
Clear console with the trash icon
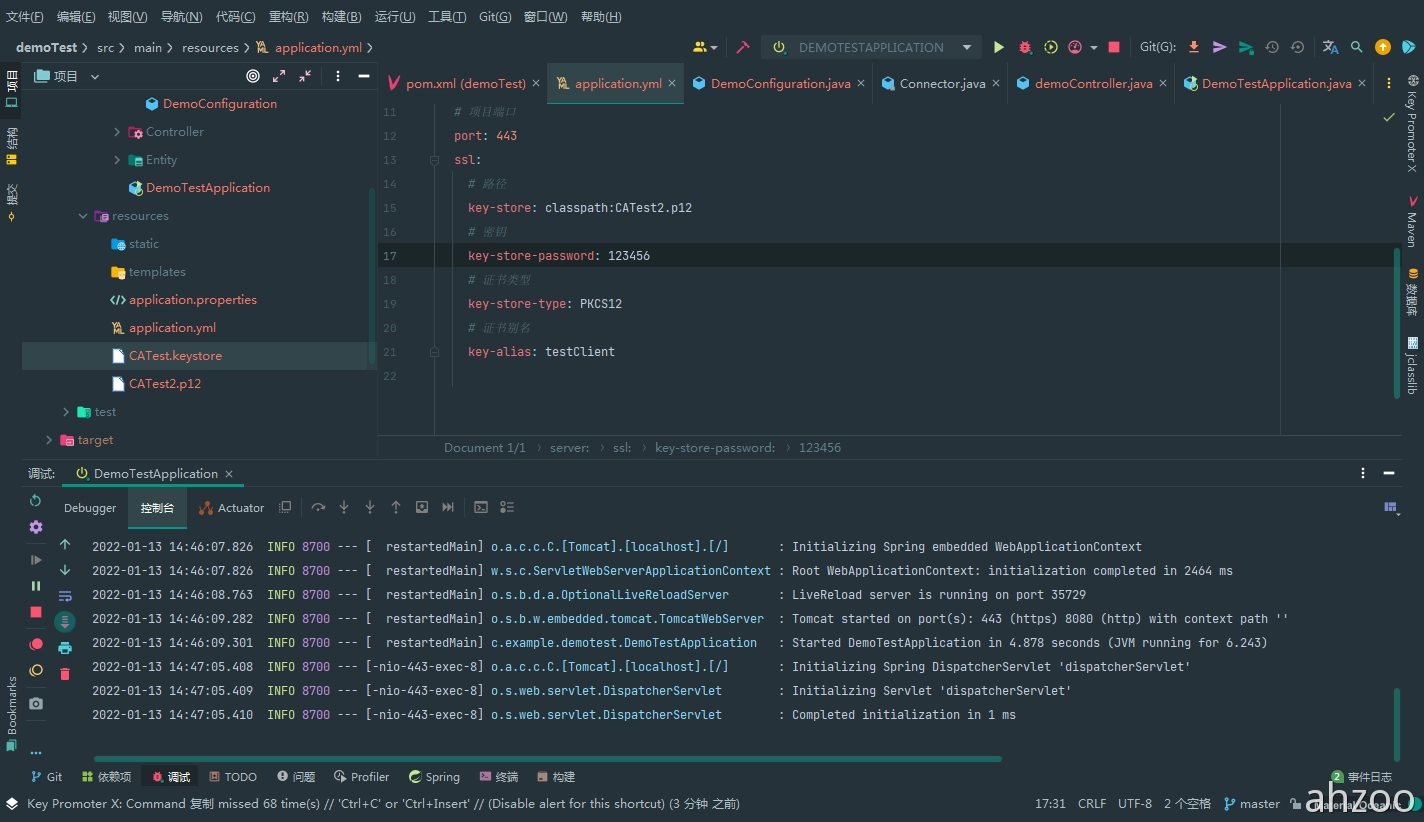[x=65, y=674]
